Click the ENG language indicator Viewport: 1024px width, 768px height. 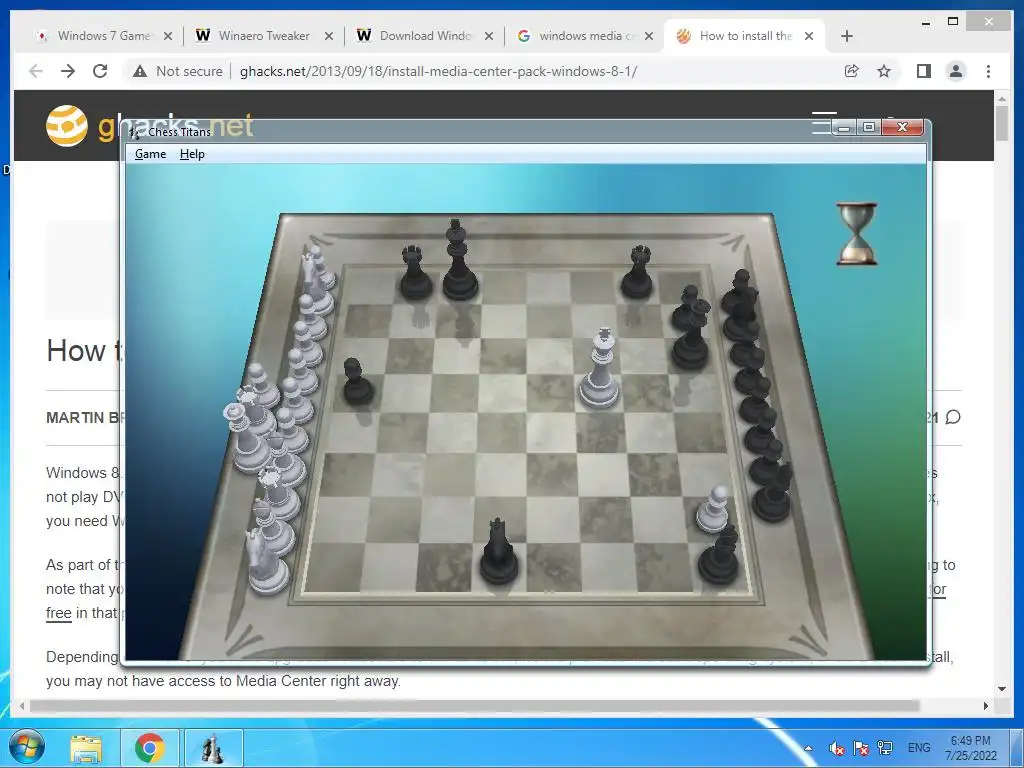919,748
